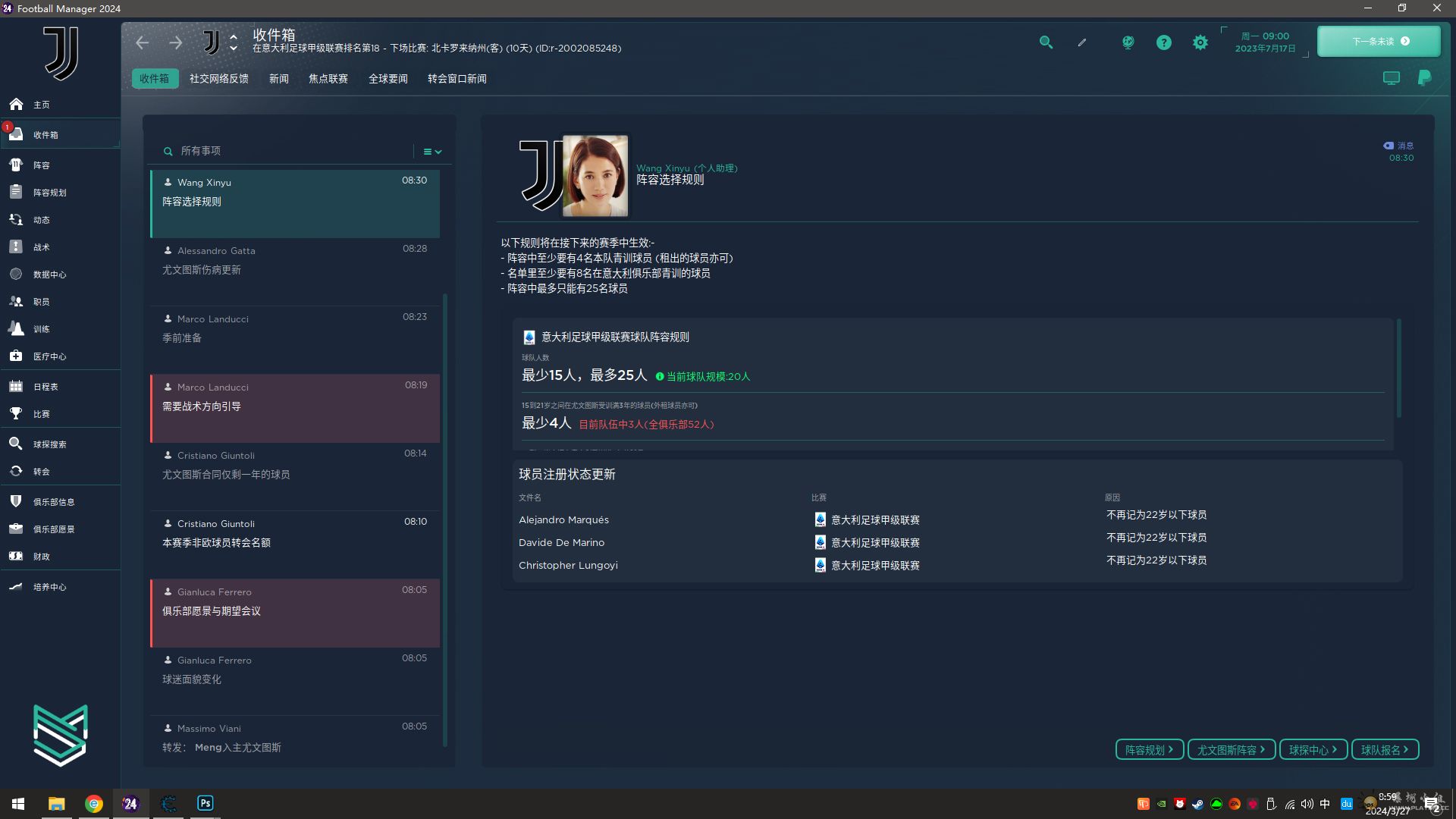Open Marco Landucci 季前准备 message

pos(295,340)
